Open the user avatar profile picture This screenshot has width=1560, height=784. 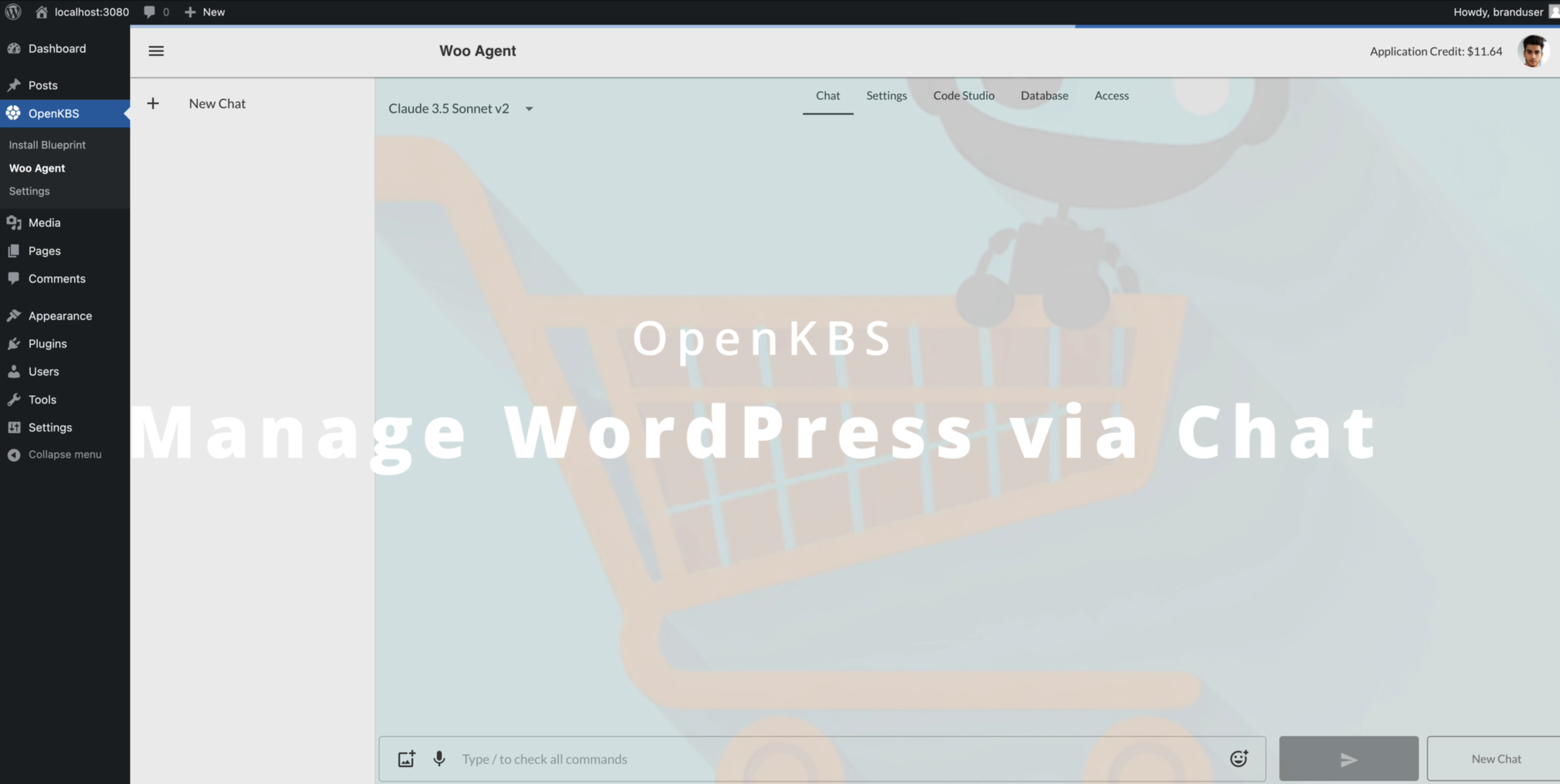point(1533,52)
